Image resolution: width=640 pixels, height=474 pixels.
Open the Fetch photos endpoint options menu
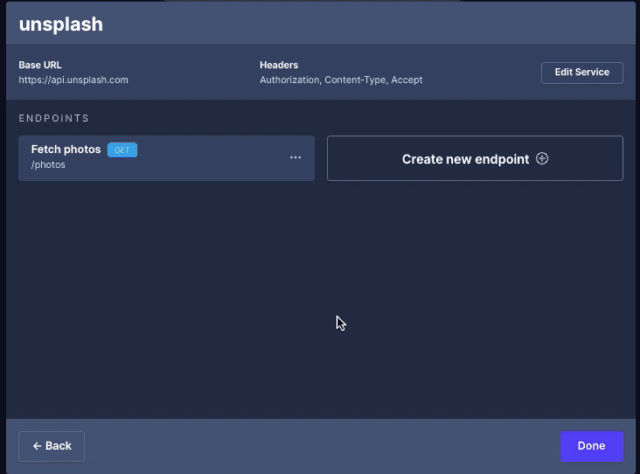tap(295, 158)
